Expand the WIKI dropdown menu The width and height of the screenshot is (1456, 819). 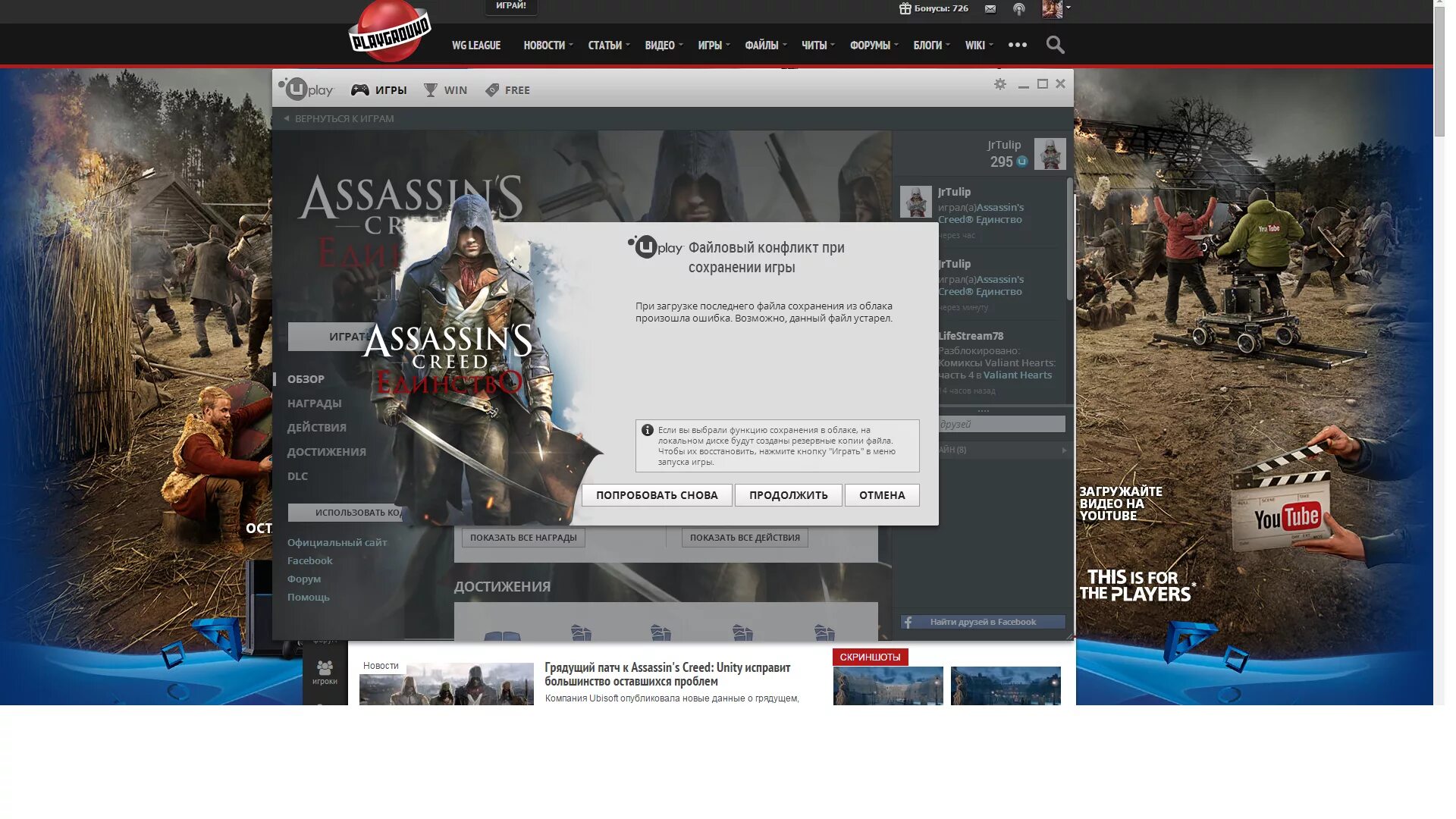coord(978,45)
